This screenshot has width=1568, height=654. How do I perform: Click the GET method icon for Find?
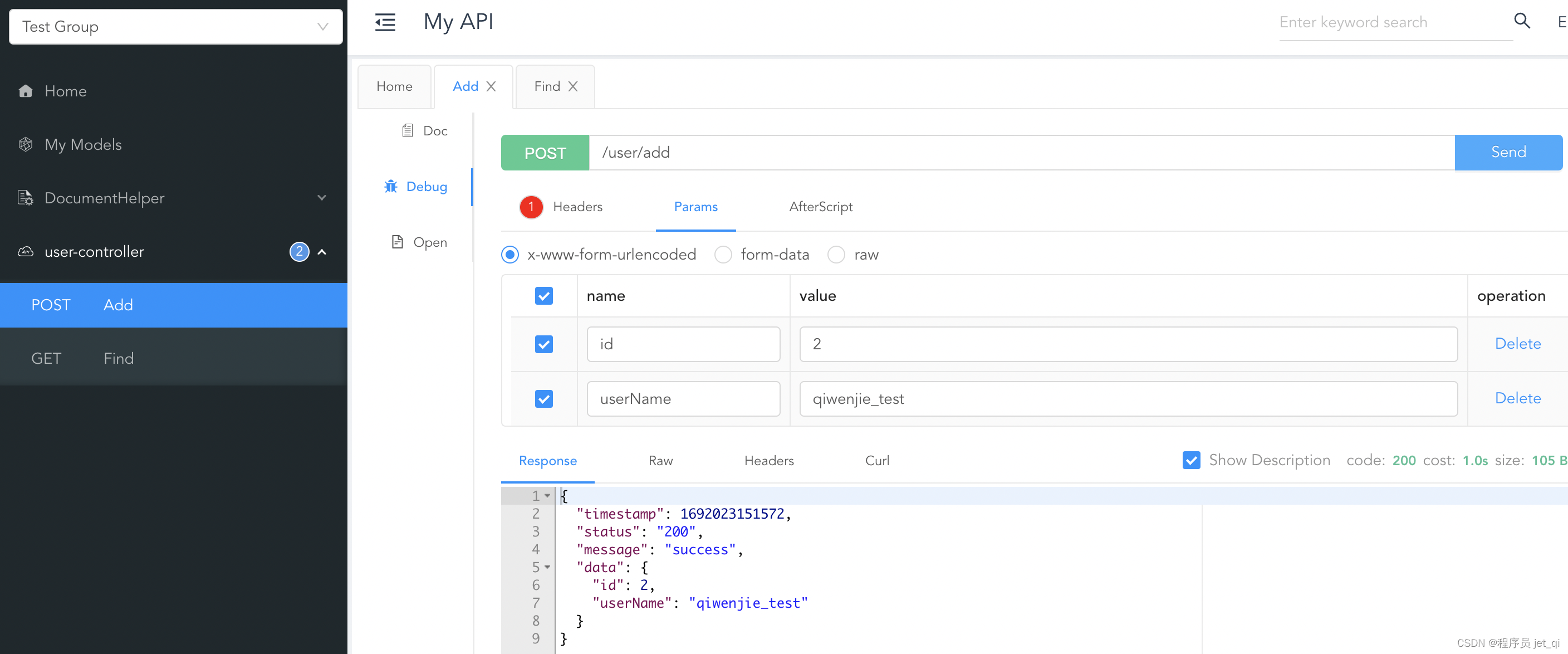click(x=46, y=357)
